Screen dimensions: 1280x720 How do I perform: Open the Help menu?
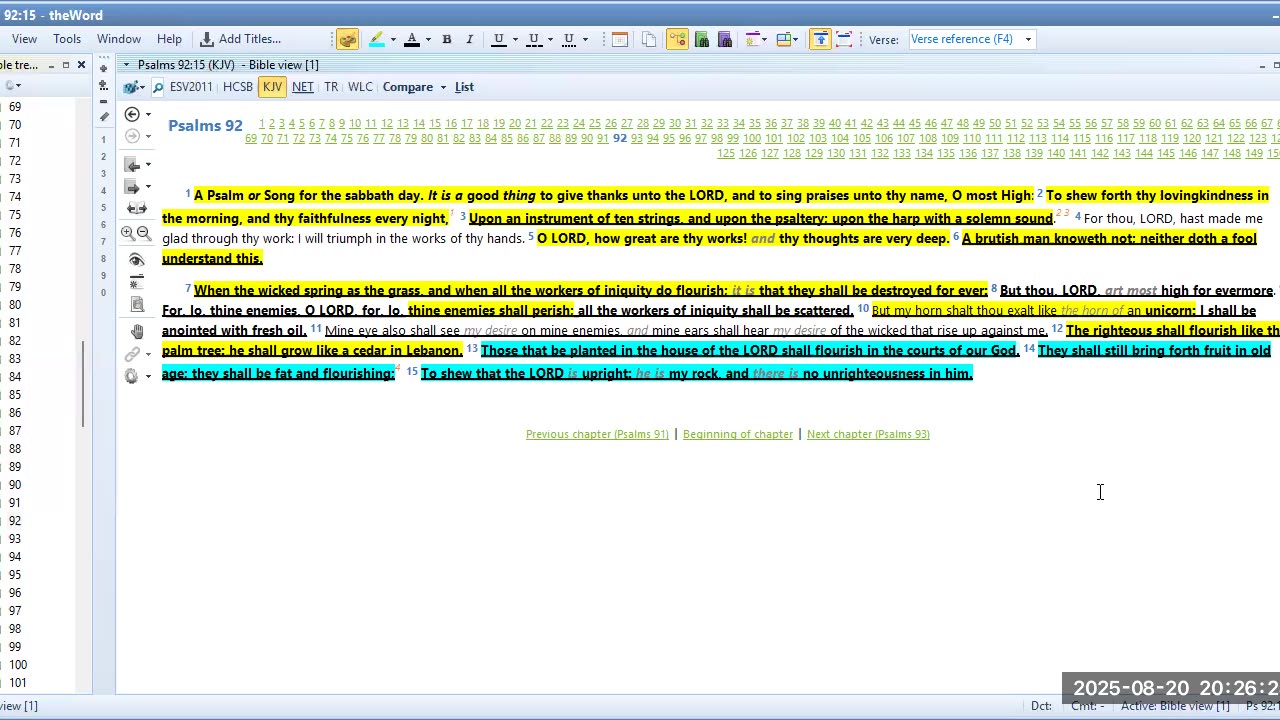169,39
